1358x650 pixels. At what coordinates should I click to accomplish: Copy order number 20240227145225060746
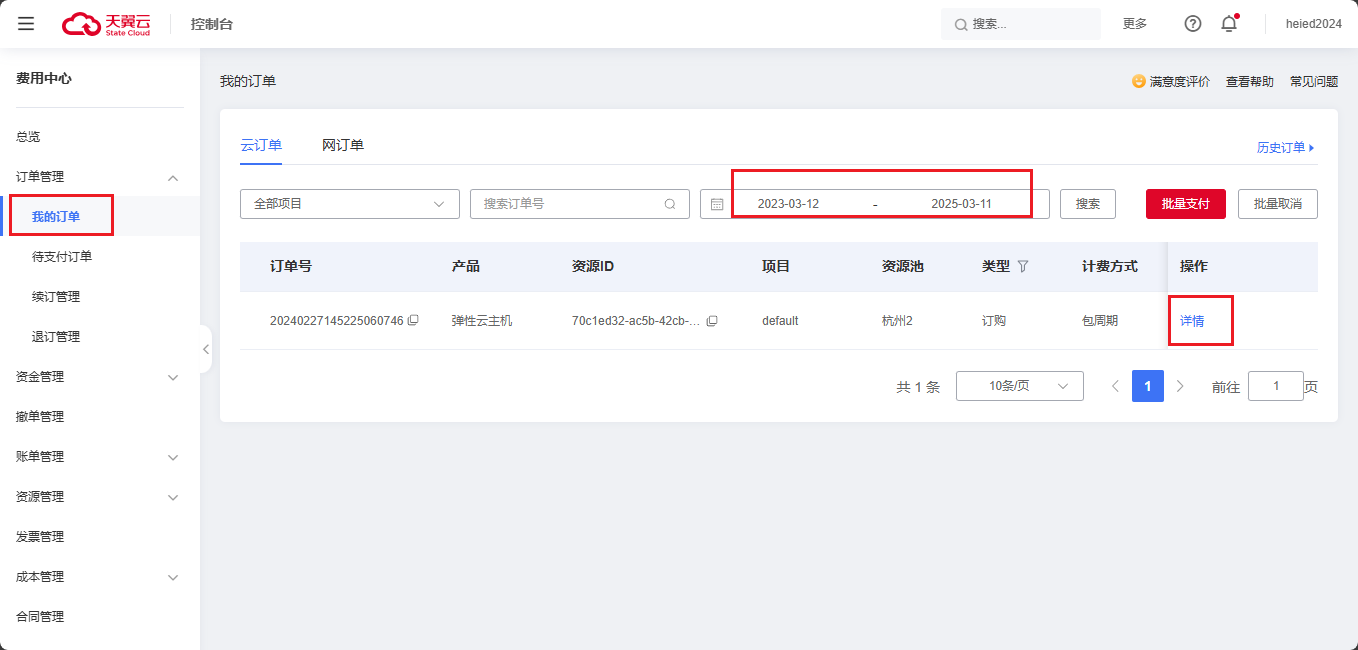click(413, 321)
